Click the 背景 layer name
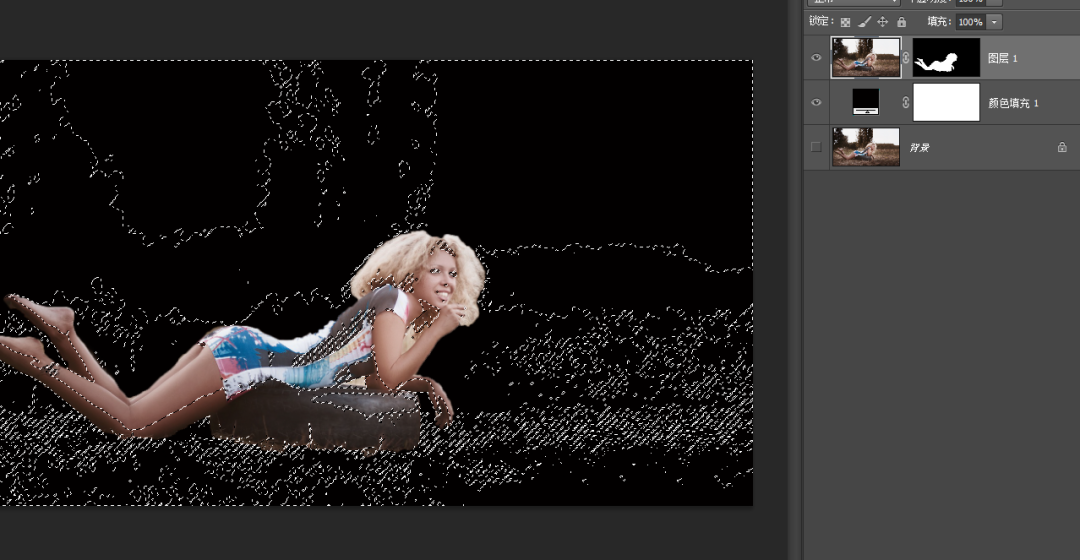 click(x=920, y=147)
